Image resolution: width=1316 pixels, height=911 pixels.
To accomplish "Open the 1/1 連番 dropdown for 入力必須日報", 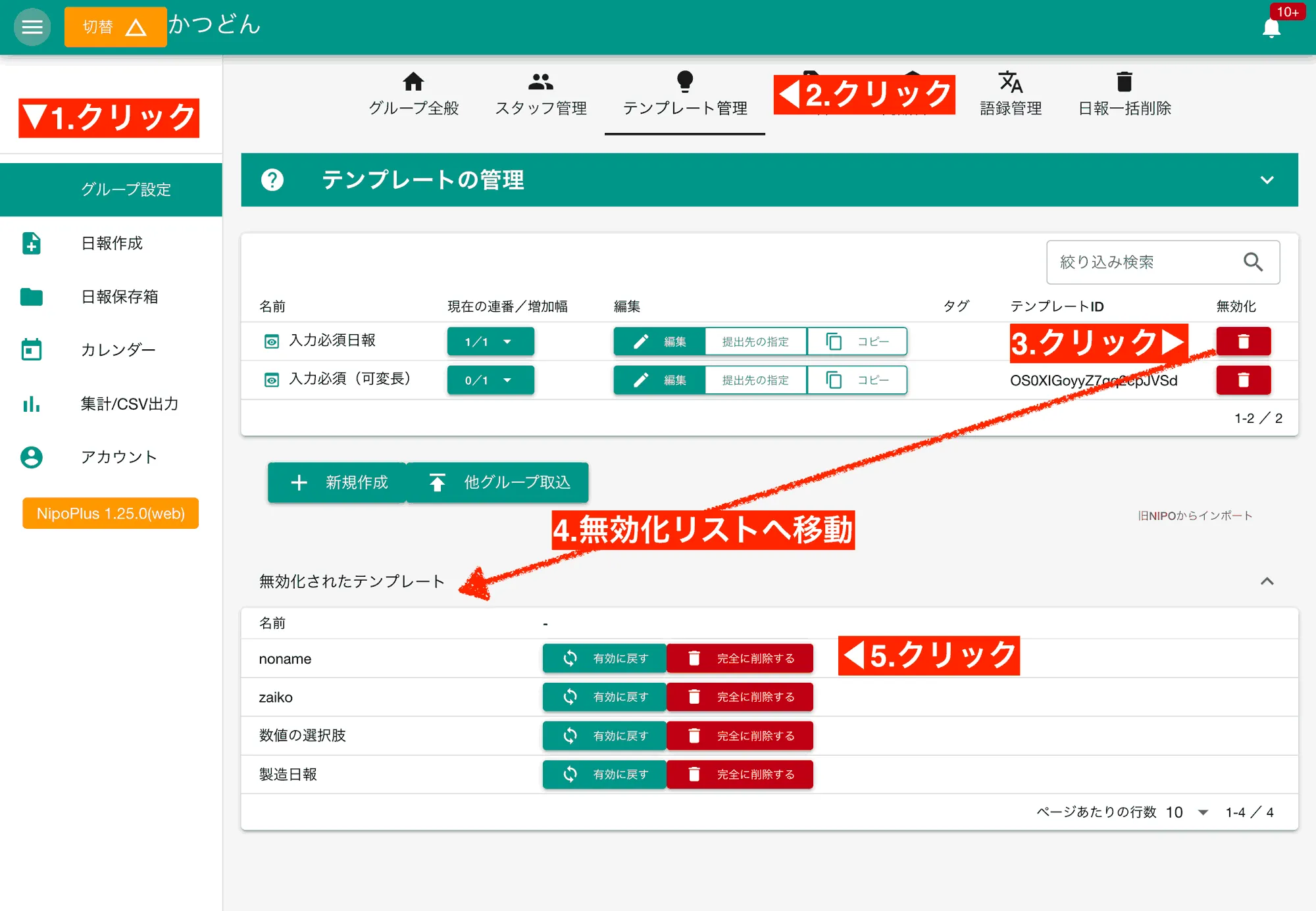I will point(490,341).
